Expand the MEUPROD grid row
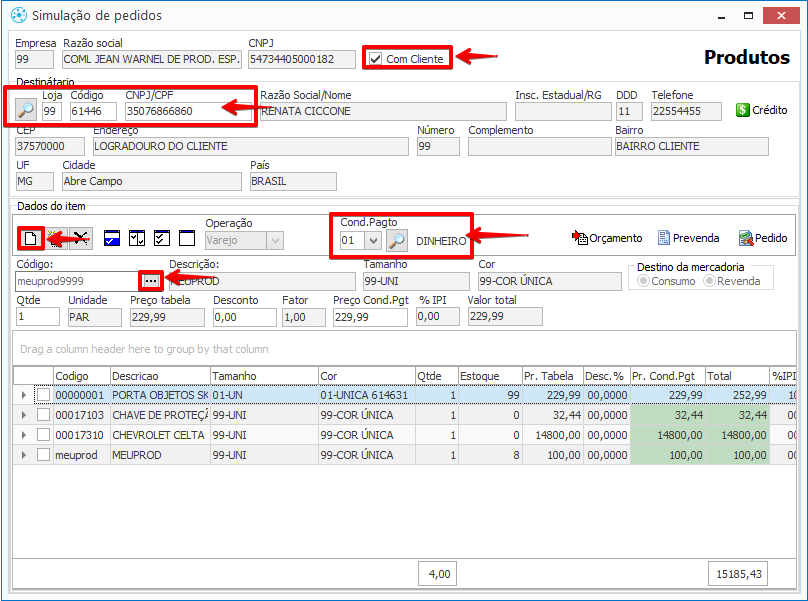The width and height of the screenshot is (808, 601). click(x=24, y=455)
